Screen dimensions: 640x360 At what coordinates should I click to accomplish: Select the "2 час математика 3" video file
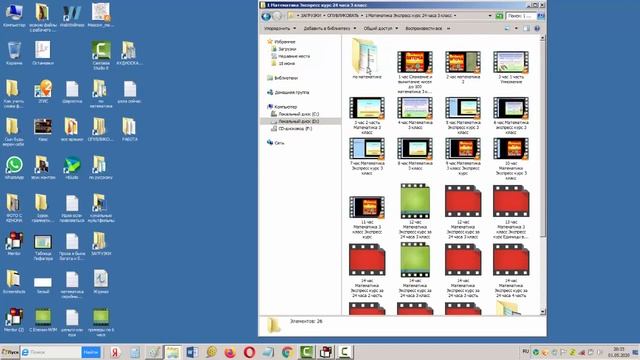click(x=463, y=67)
